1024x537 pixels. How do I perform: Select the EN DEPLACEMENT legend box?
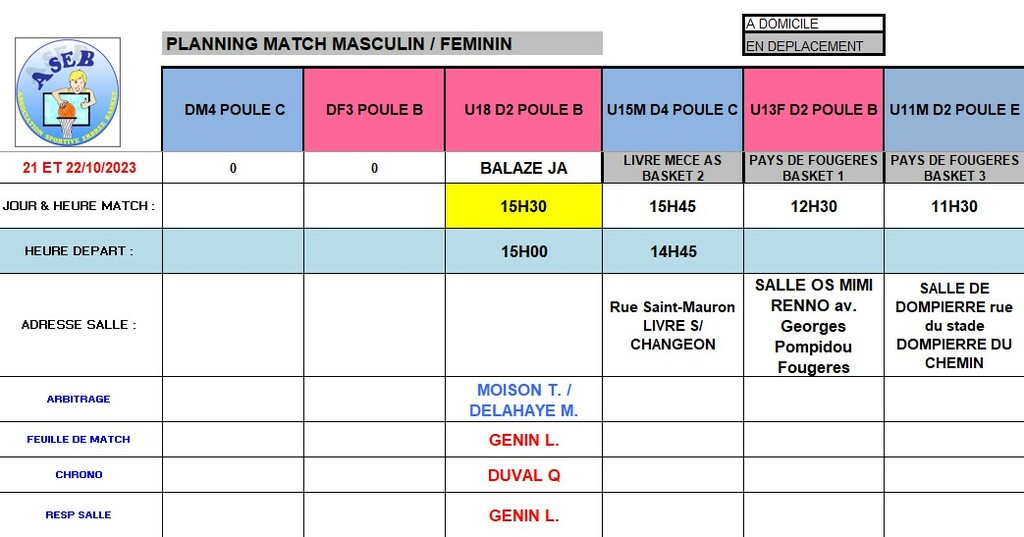tap(813, 45)
